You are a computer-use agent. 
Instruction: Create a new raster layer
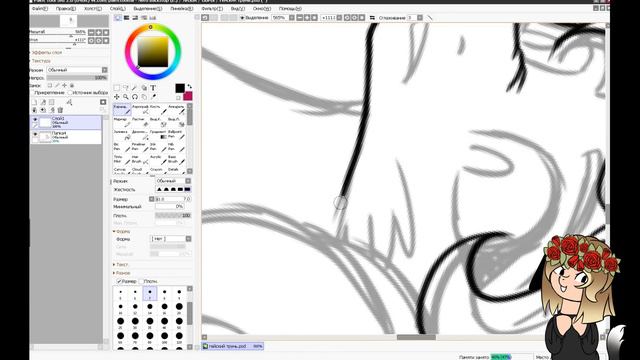click(34, 102)
